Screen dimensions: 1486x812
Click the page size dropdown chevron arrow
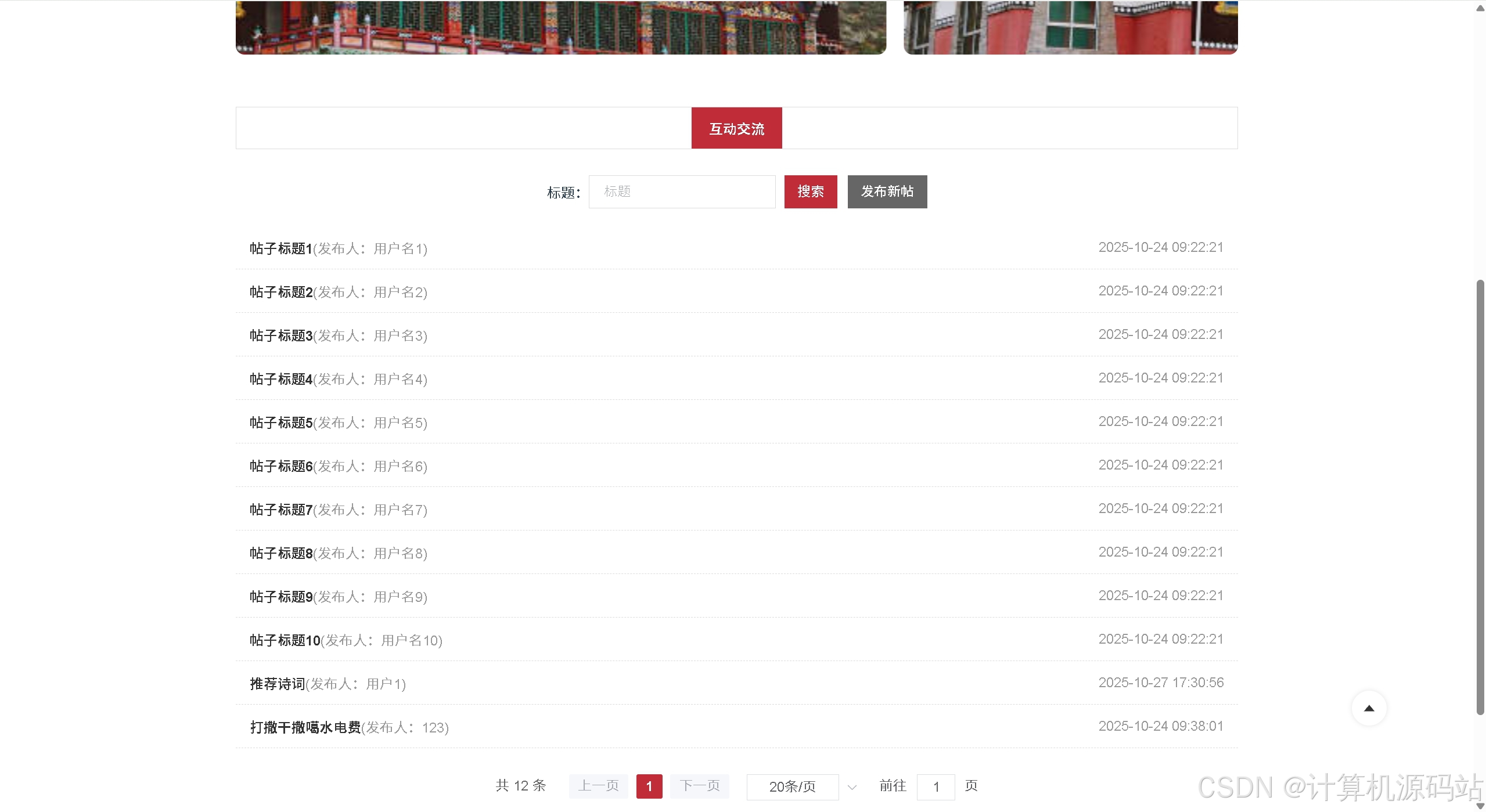pyautogui.click(x=852, y=787)
